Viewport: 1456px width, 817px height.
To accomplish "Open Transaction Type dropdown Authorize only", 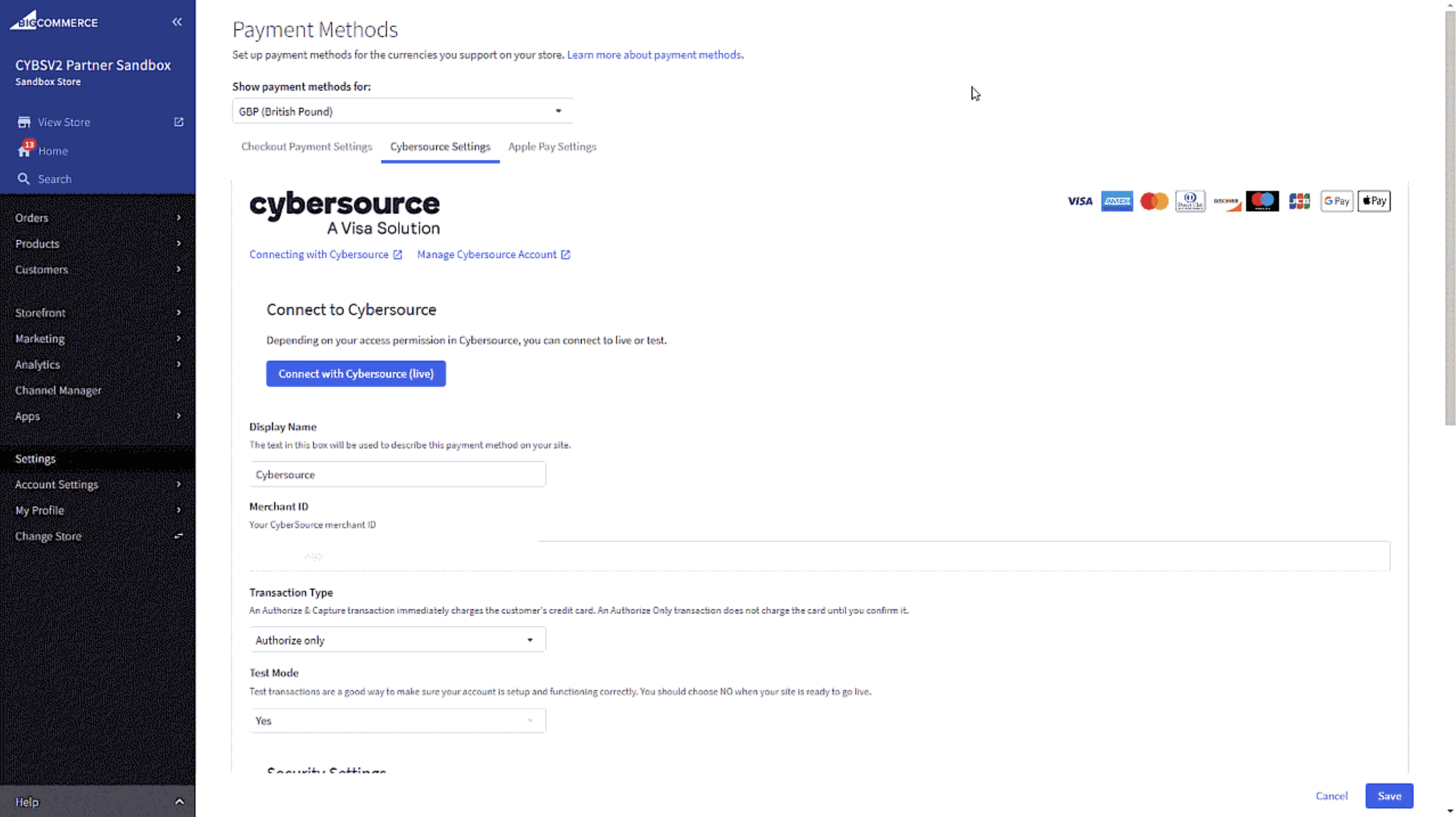I will point(397,640).
